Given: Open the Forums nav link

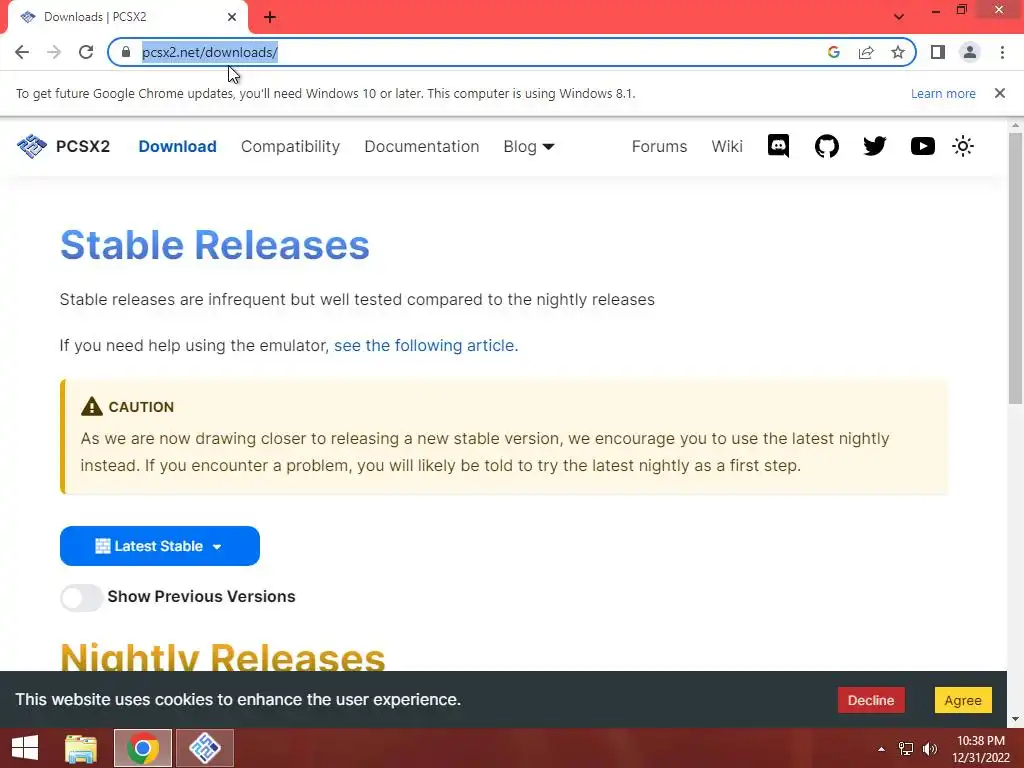Looking at the screenshot, I should pos(659,146).
